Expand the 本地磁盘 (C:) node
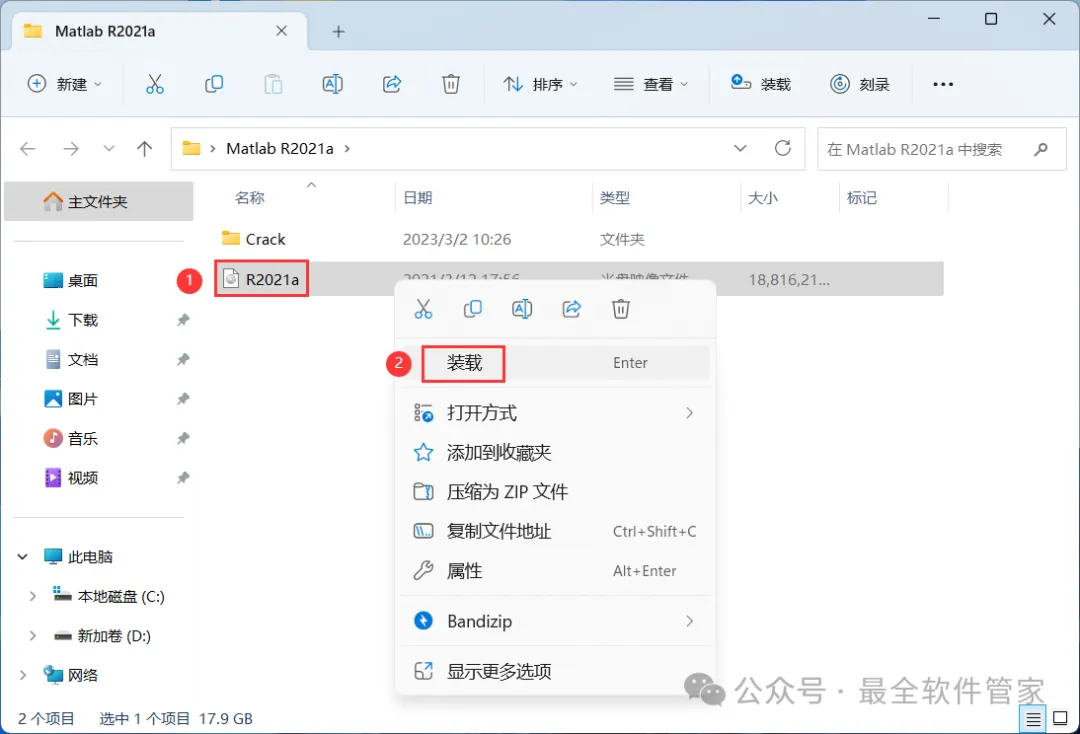 pos(32,596)
